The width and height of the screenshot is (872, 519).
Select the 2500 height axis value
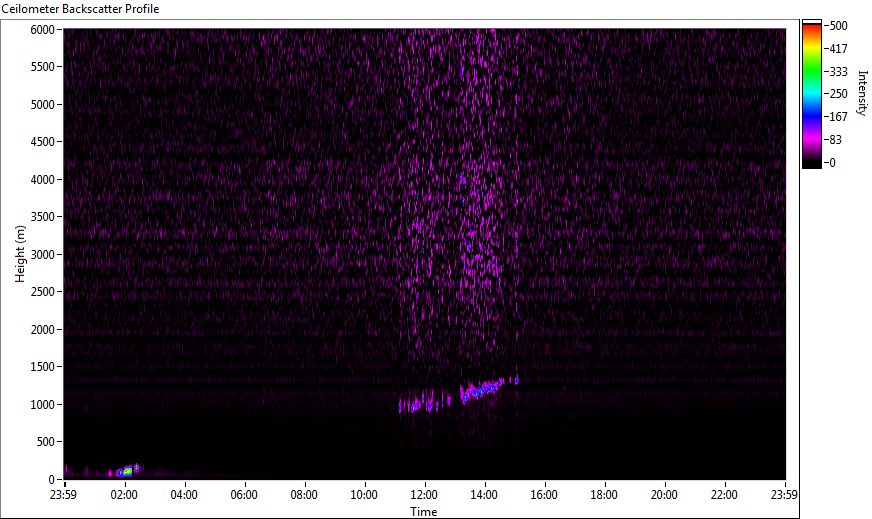pos(42,292)
